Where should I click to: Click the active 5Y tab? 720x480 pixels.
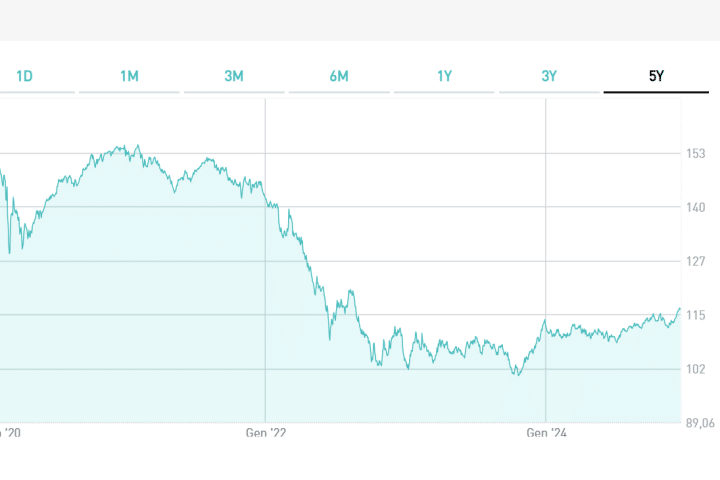(x=656, y=76)
